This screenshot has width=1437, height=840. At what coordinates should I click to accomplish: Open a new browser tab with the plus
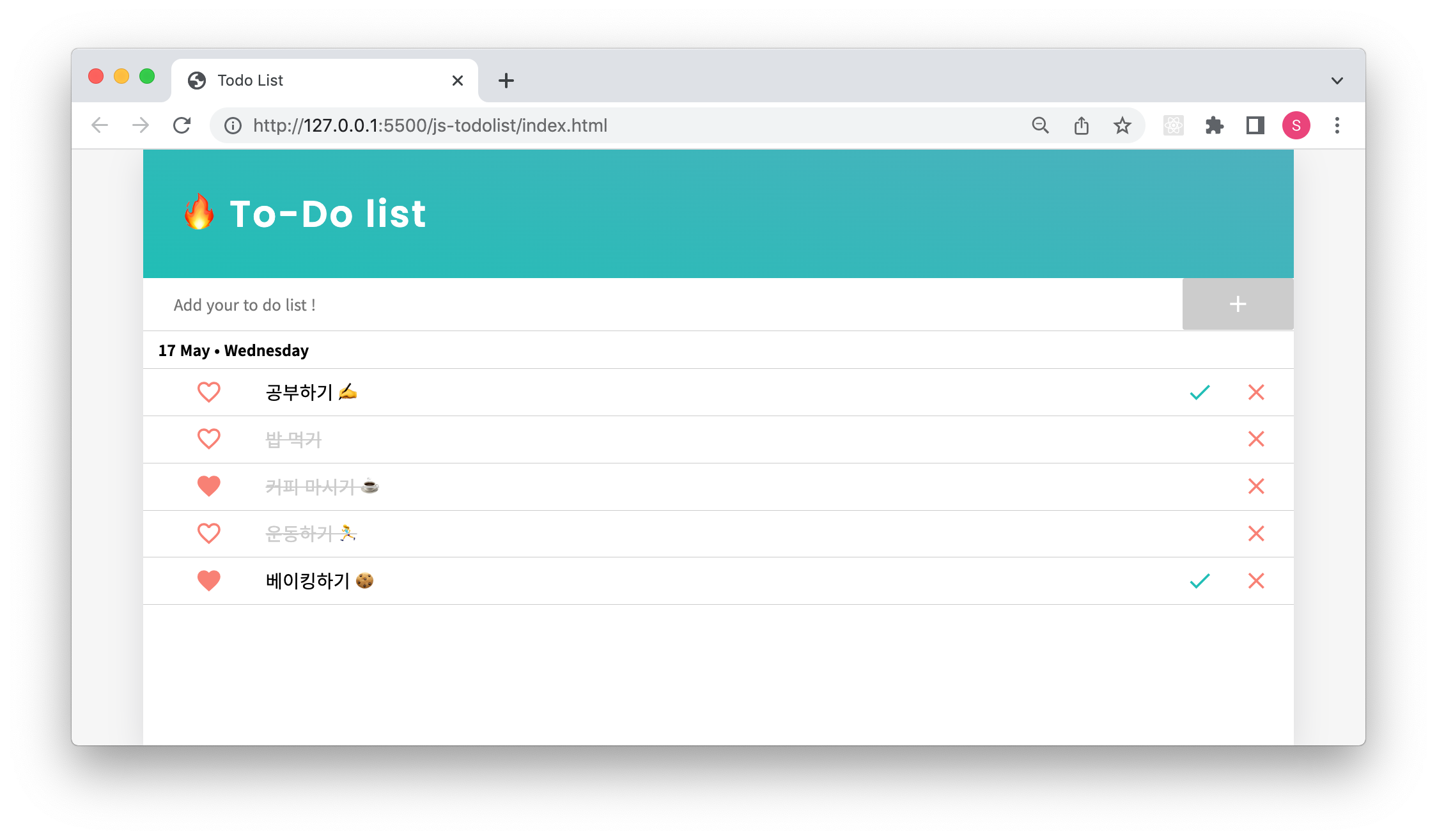coord(506,80)
